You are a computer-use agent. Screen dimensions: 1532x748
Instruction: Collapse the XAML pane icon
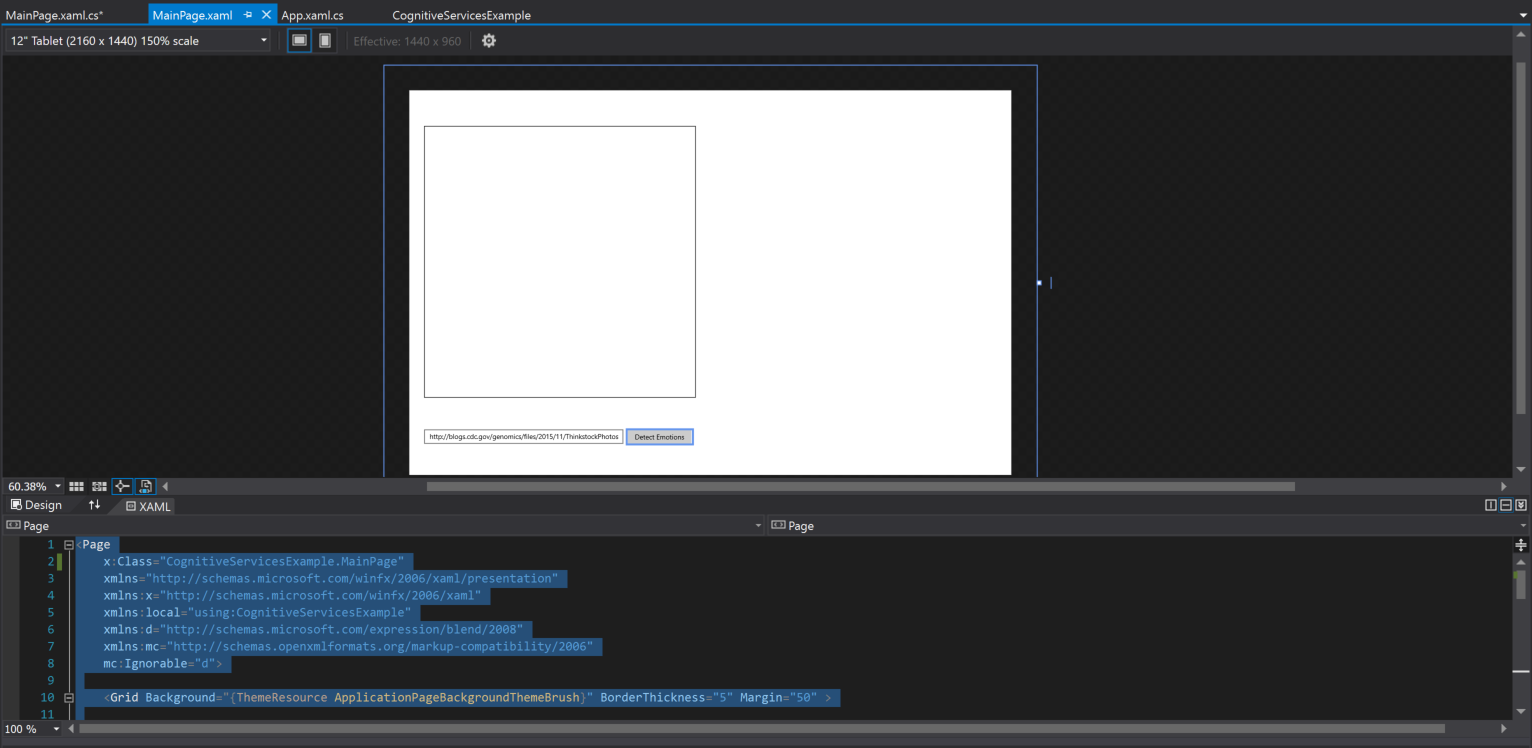click(1521, 505)
